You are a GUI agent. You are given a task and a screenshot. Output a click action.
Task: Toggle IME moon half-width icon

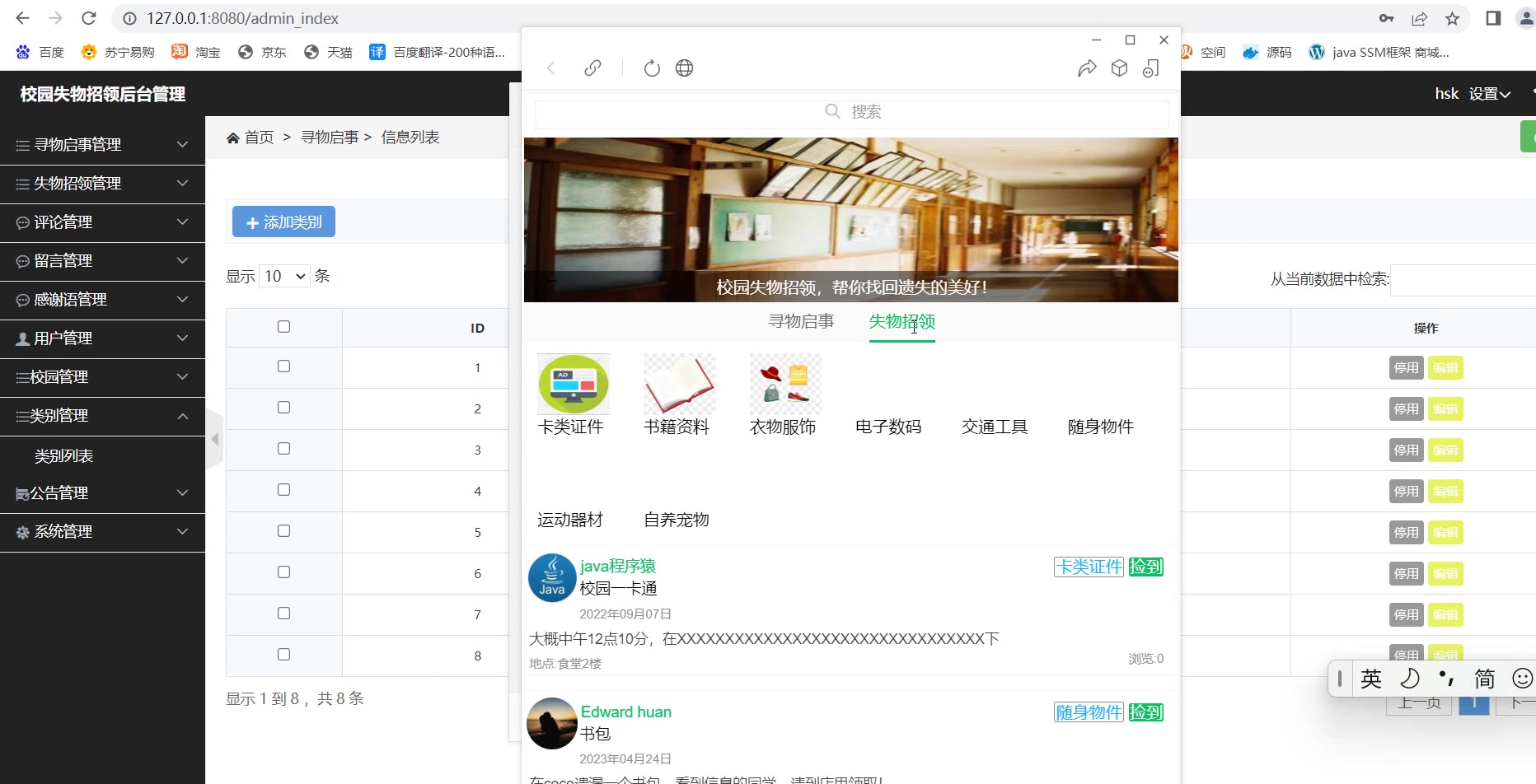point(1410,679)
